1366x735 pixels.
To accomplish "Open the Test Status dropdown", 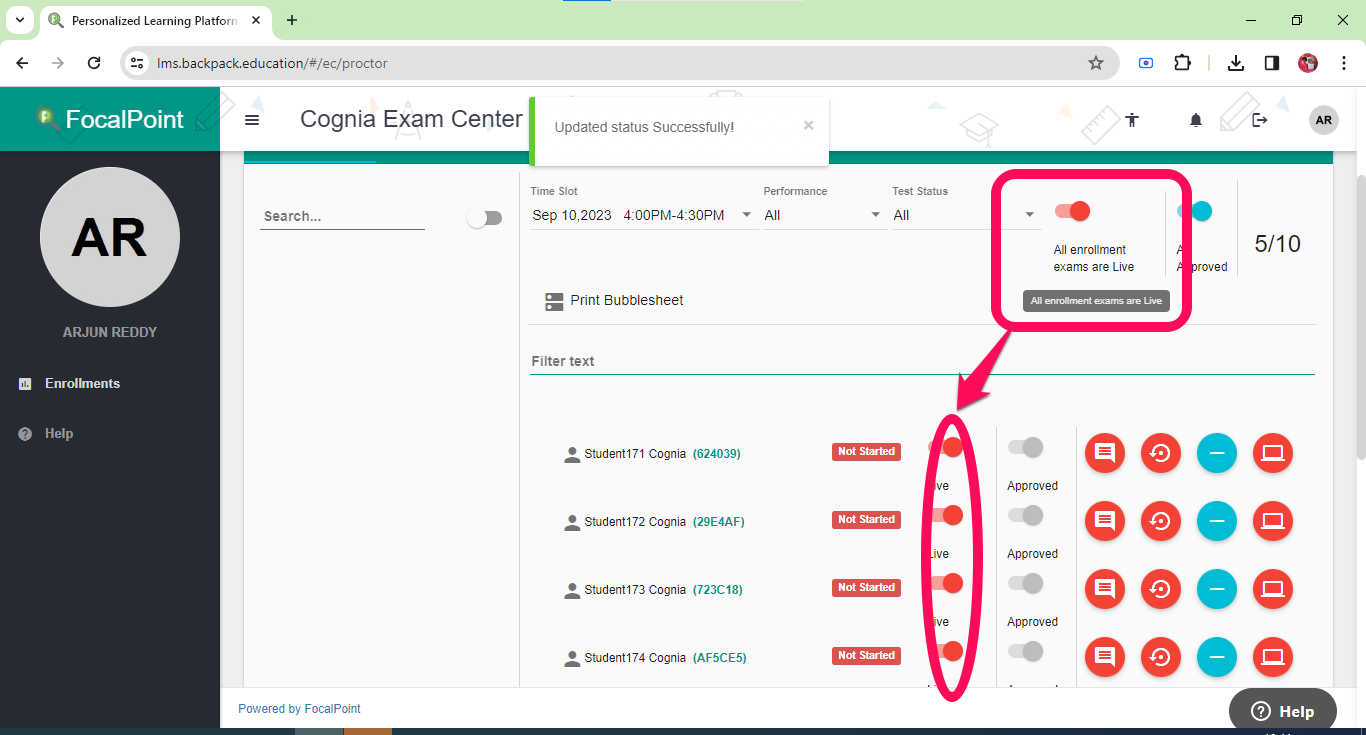I will [x=965, y=215].
